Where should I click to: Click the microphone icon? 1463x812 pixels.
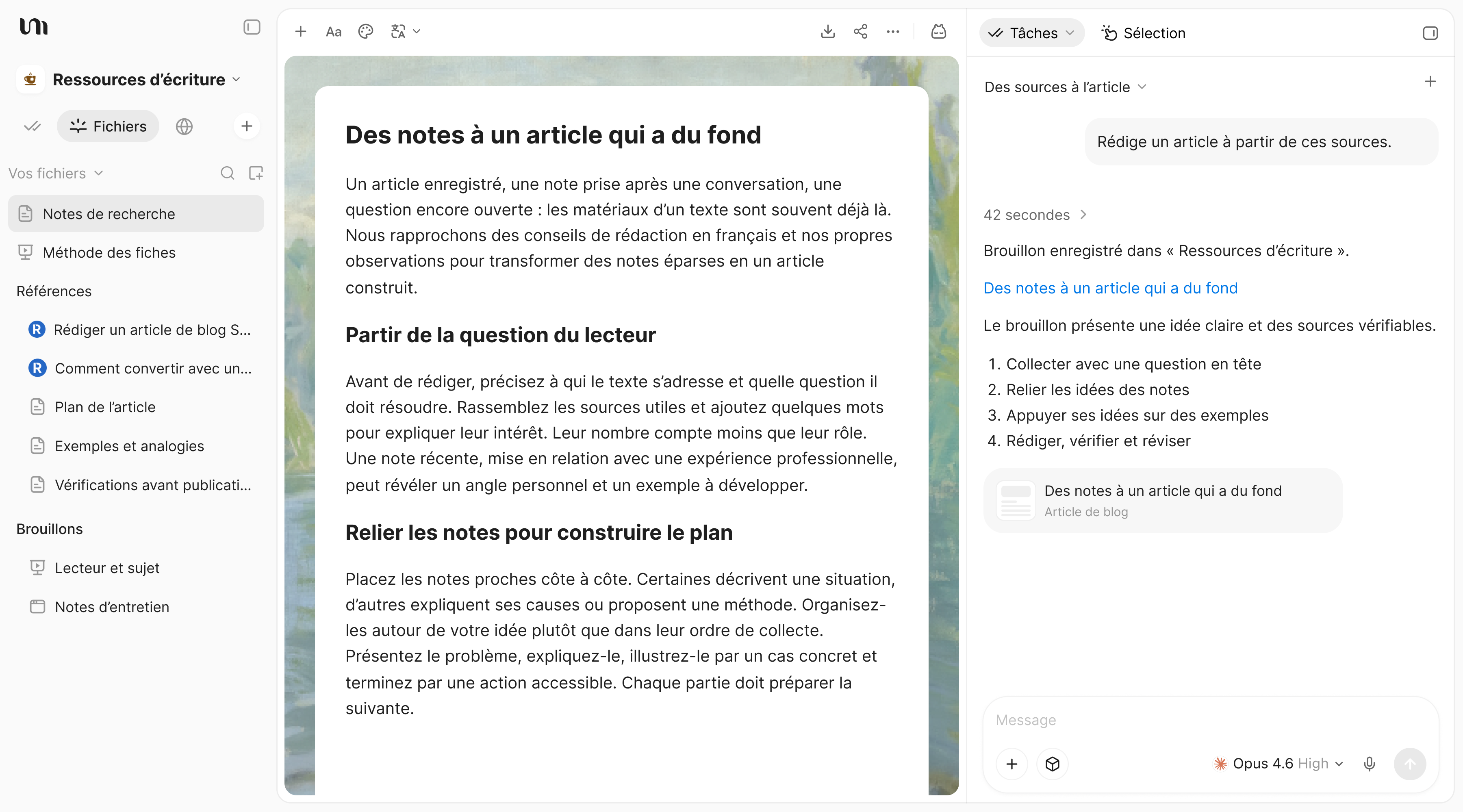1369,764
